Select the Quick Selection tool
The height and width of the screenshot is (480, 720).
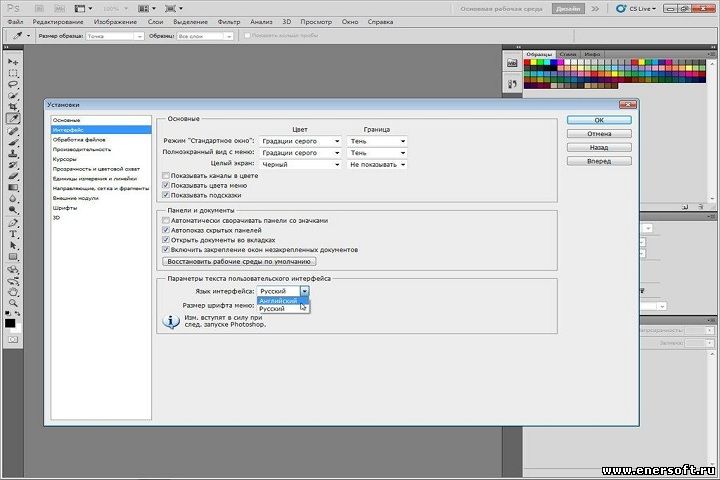click(x=13, y=96)
